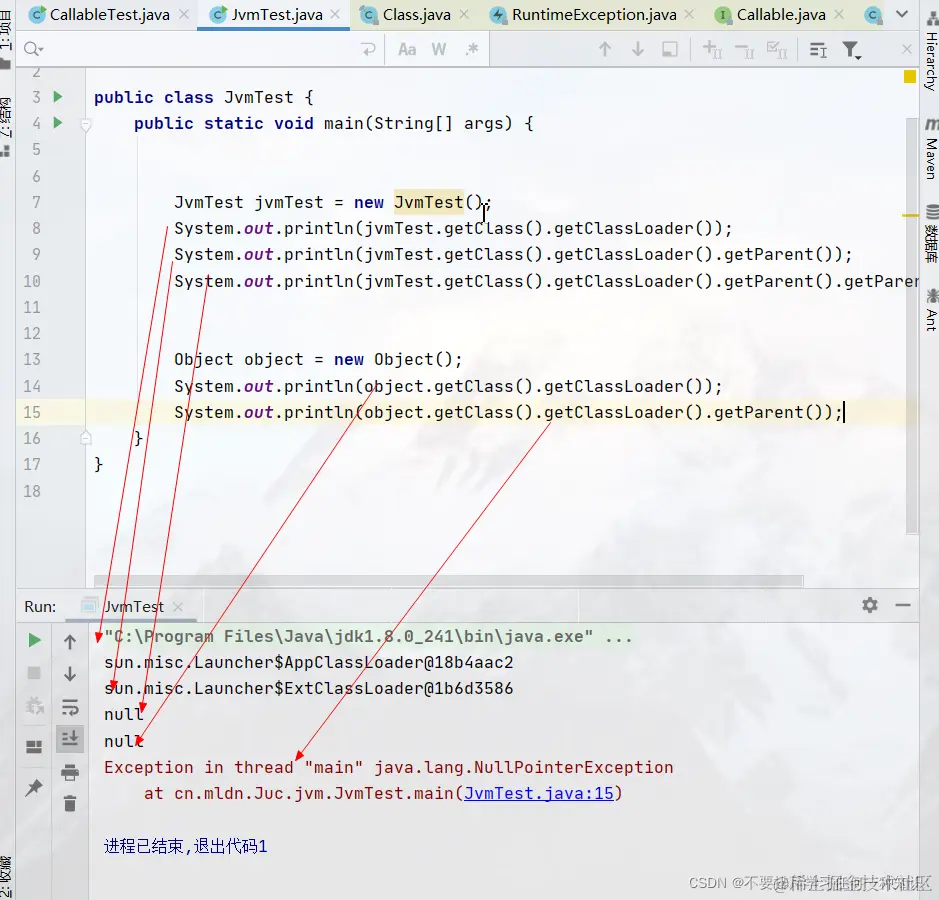Open the Hierarchy tool window
Image resolution: width=939 pixels, height=900 pixels.
pyautogui.click(x=931, y=53)
